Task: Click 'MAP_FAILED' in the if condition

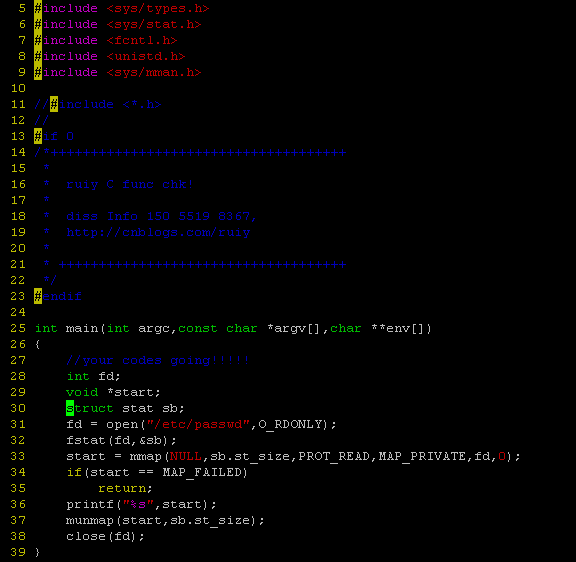Action: pos(202,472)
